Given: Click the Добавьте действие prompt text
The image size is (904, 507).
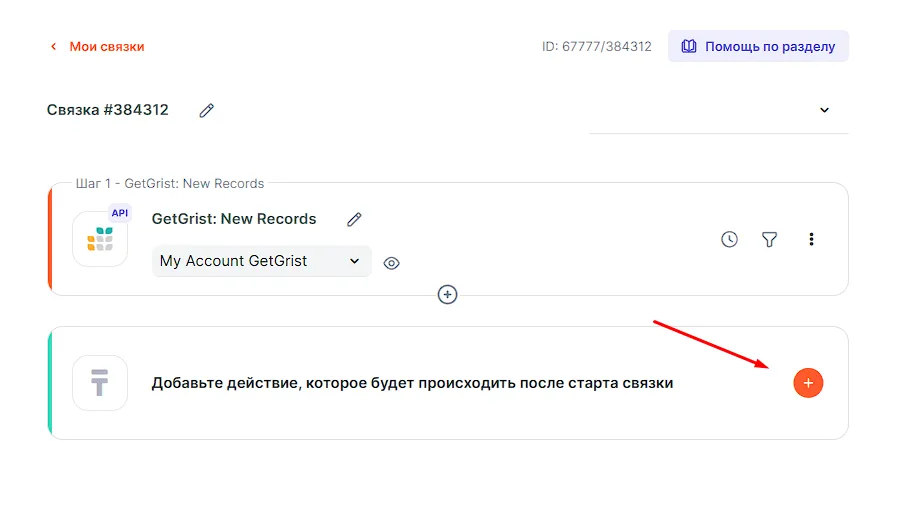Looking at the screenshot, I should pyautogui.click(x=412, y=383).
